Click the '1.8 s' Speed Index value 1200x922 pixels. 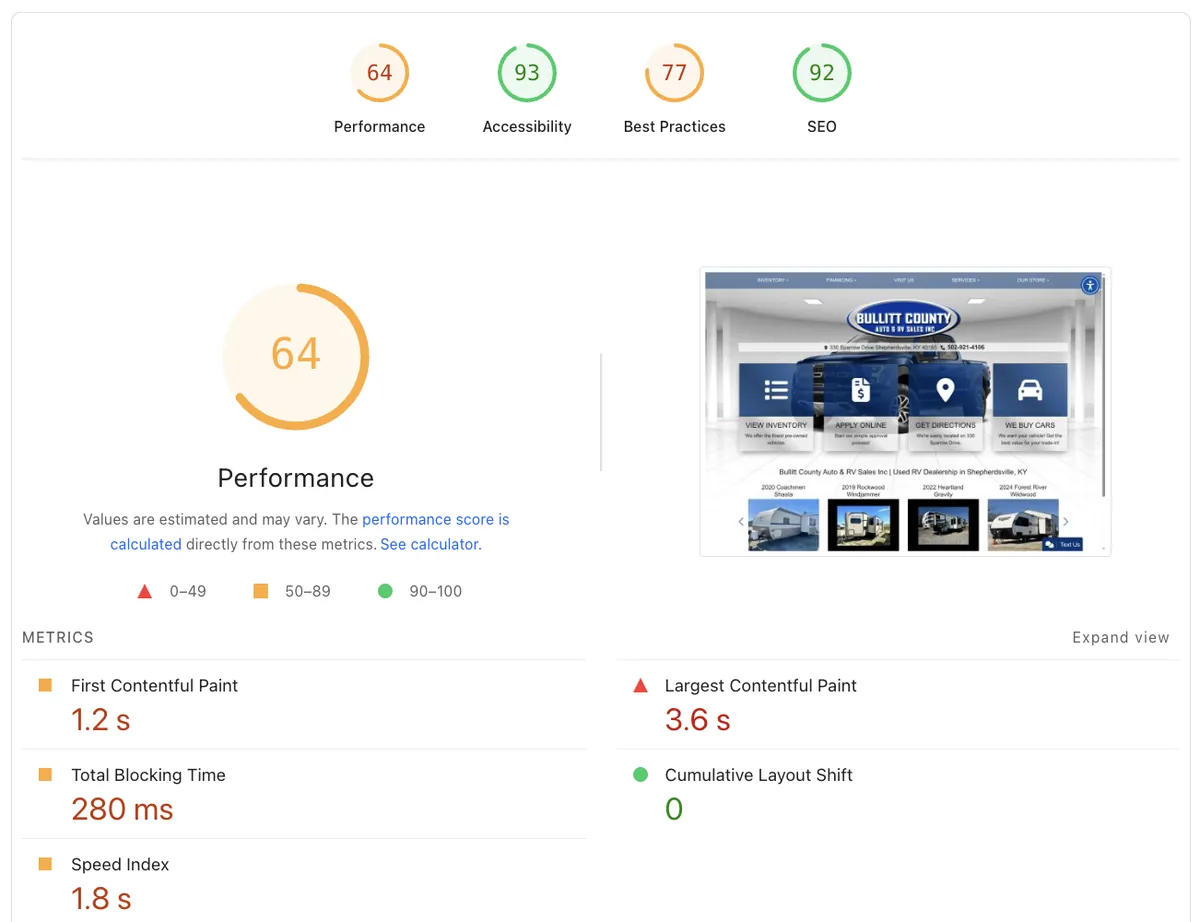coord(101,899)
